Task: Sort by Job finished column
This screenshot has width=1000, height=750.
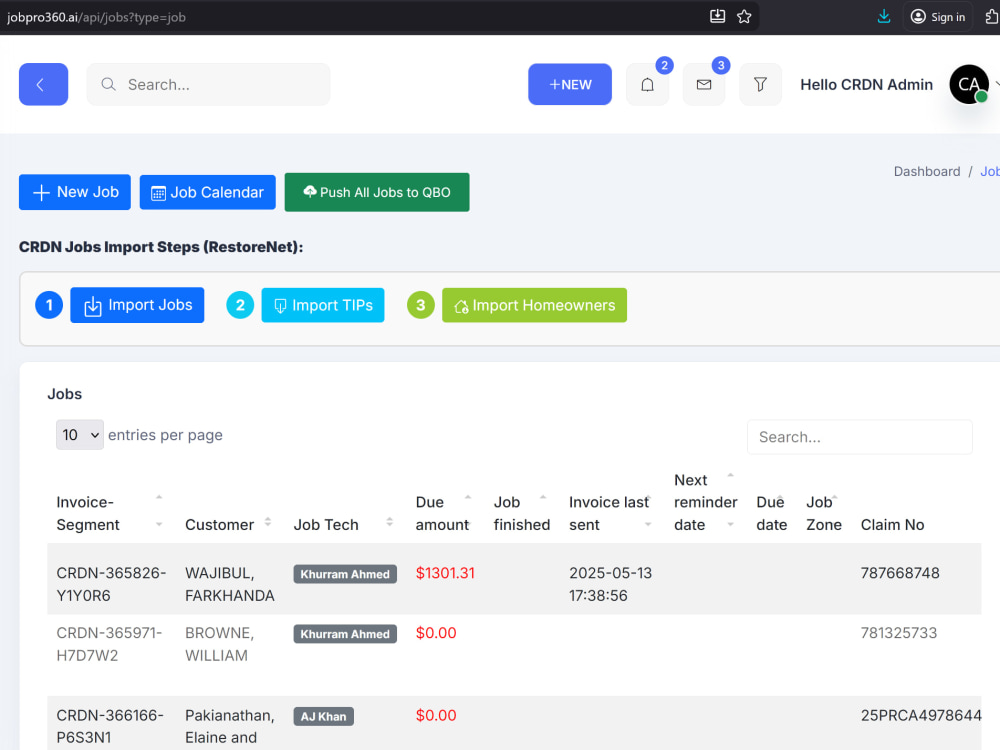Action: point(521,513)
